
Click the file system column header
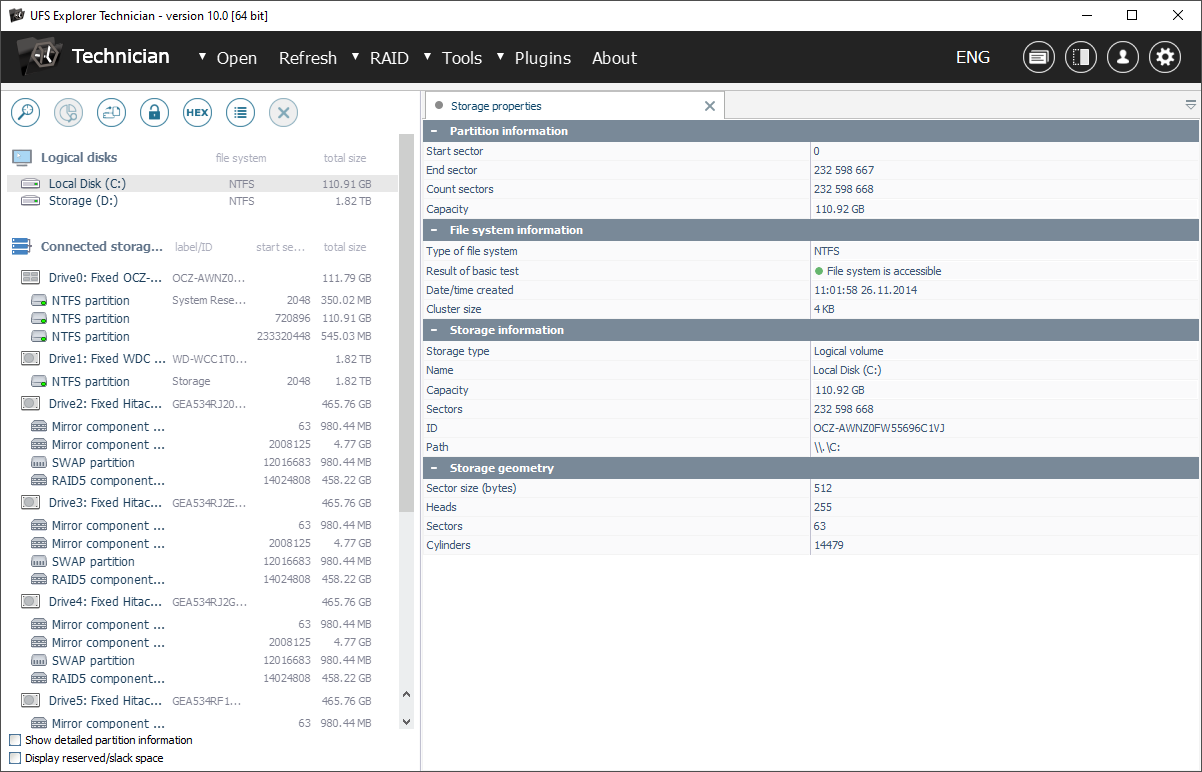(x=241, y=158)
